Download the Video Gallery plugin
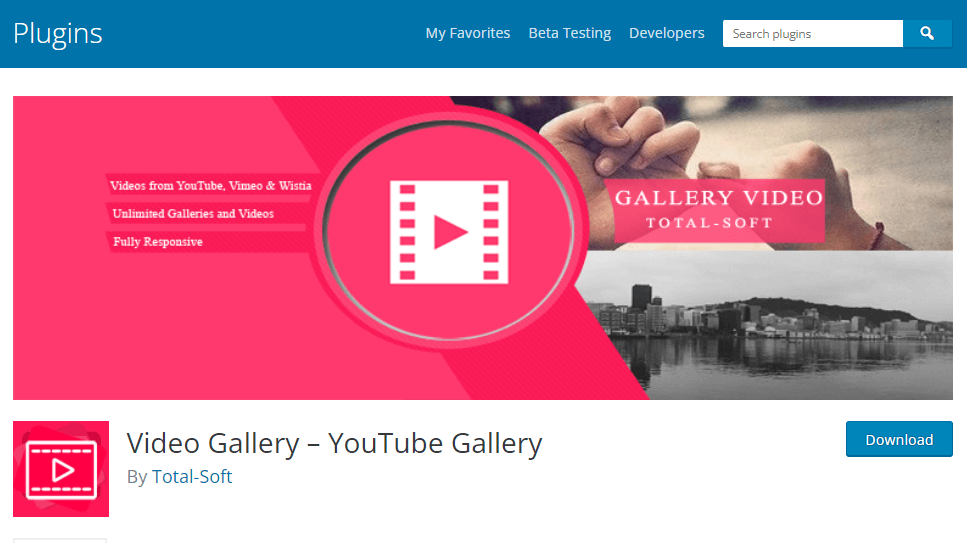This screenshot has height=543, width=967. click(899, 439)
